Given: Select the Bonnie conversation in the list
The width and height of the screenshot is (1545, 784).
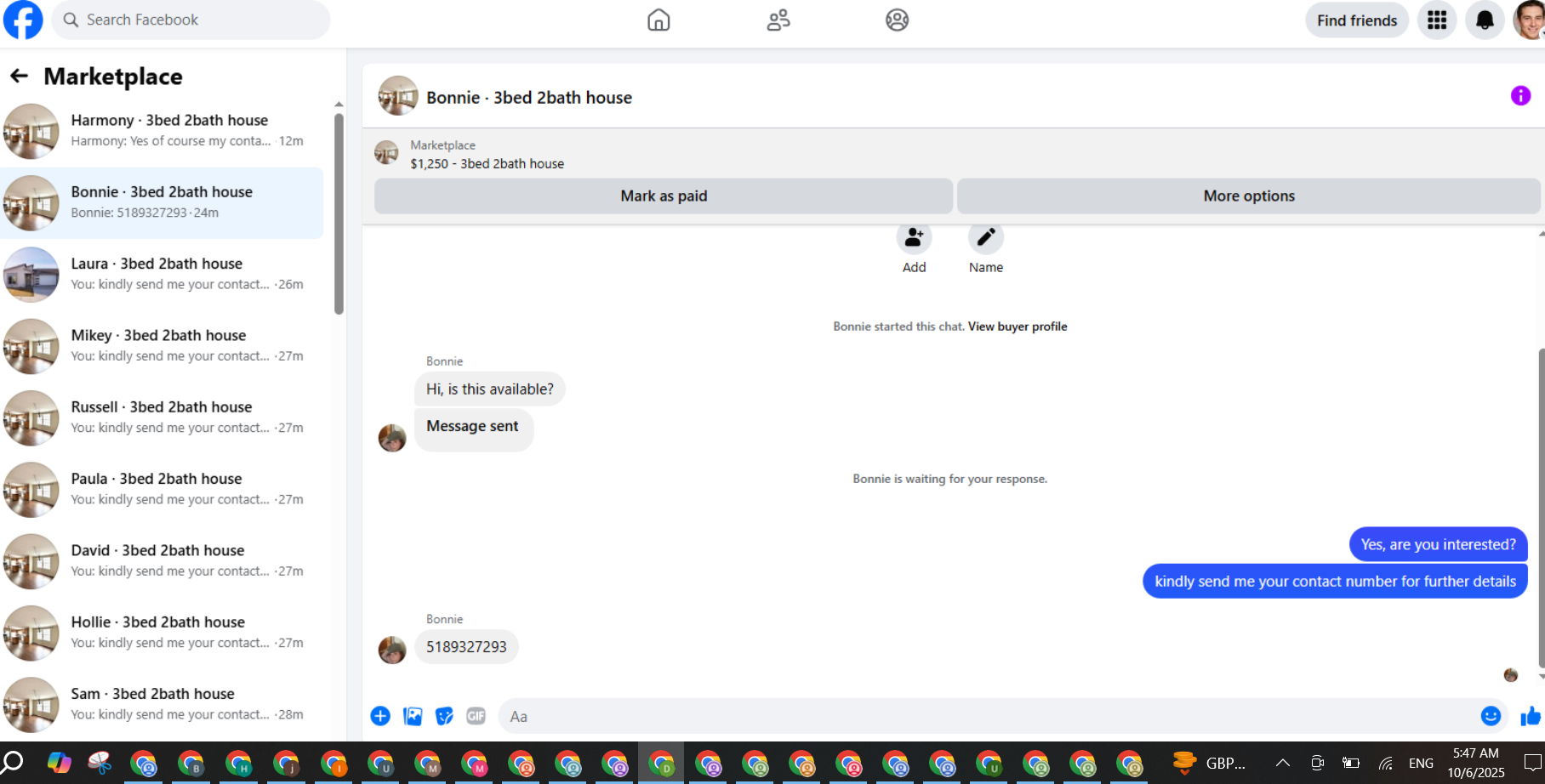Looking at the screenshot, I should [x=162, y=202].
